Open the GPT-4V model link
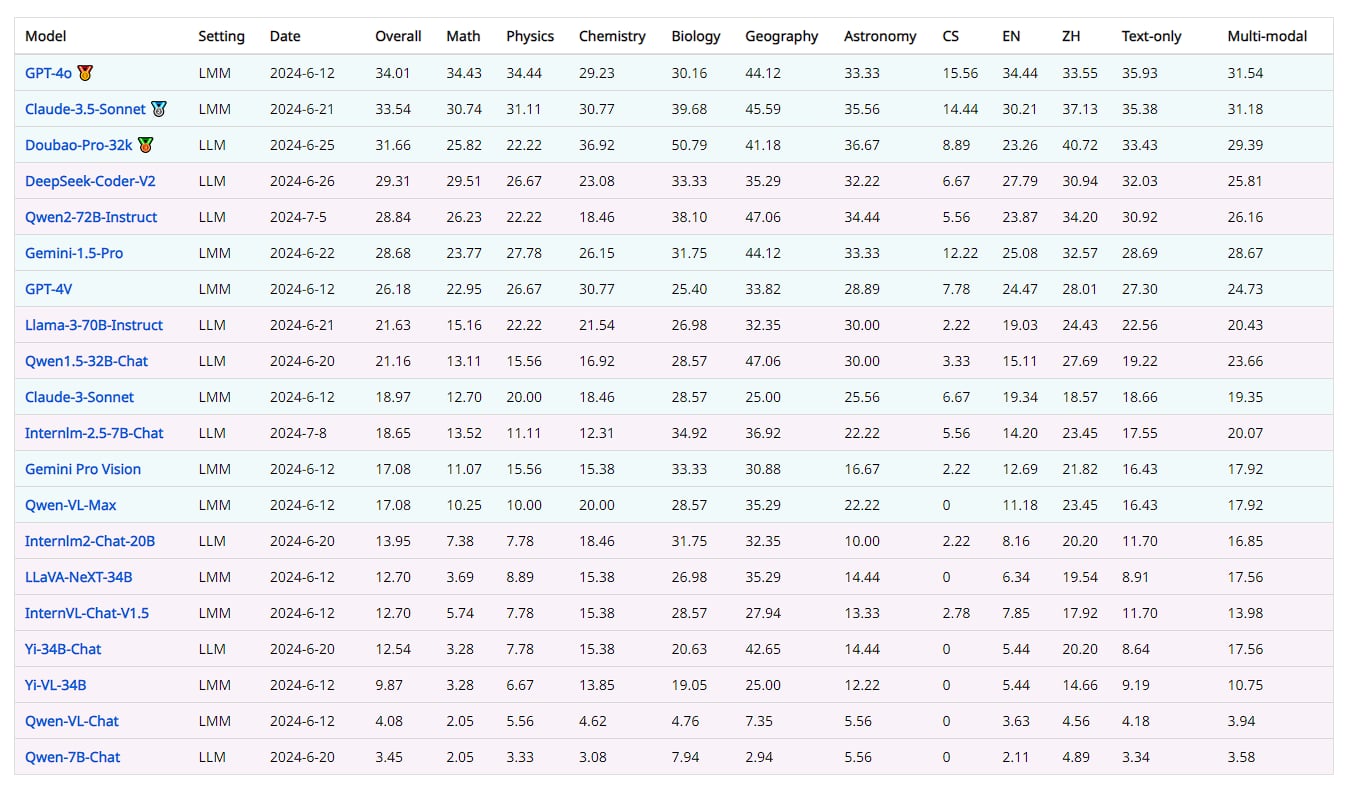The image size is (1345, 802). (49, 289)
